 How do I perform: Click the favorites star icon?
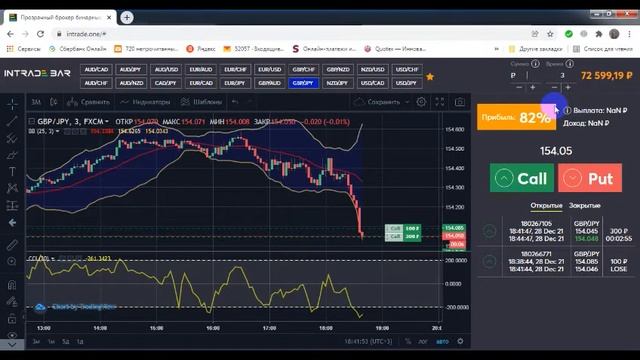430,77
